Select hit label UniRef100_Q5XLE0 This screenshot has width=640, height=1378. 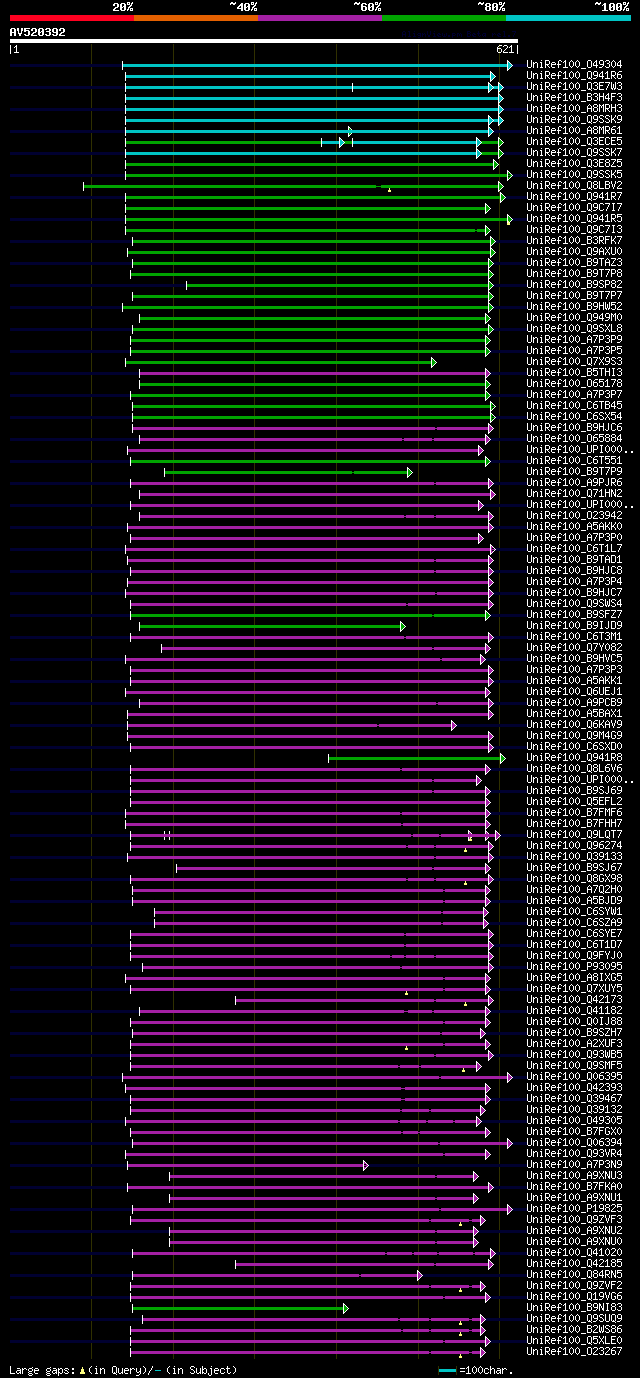(574, 1341)
